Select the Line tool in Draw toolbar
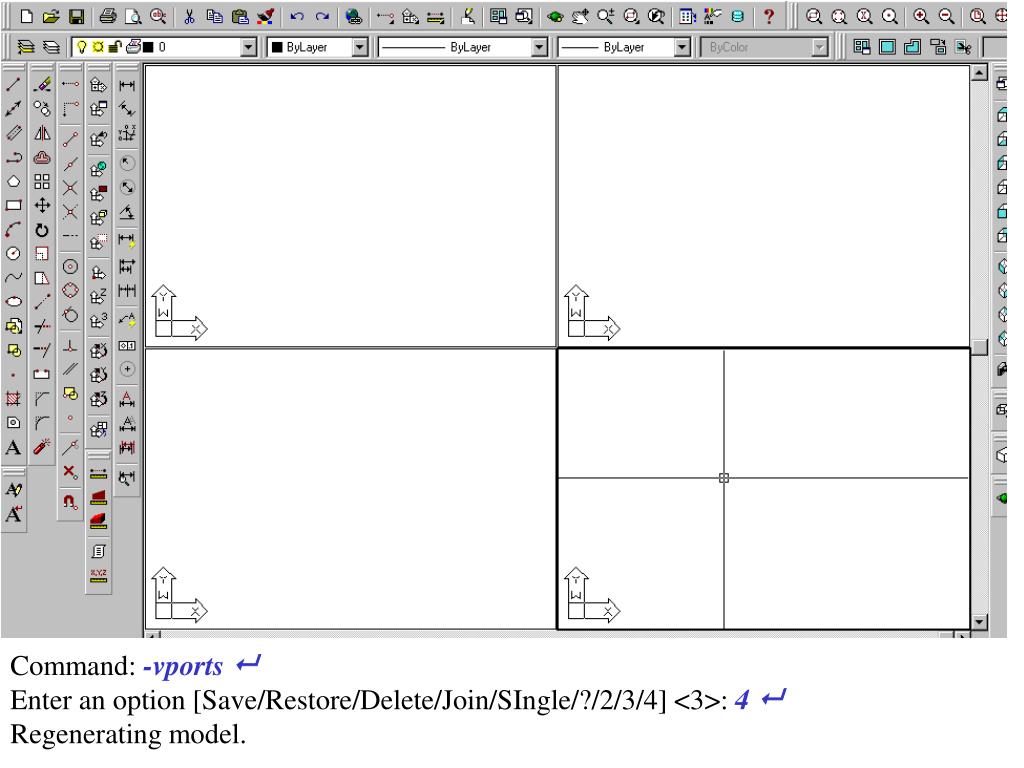Image resolution: width=1024 pixels, height=768 pixels. pos(14,85)
